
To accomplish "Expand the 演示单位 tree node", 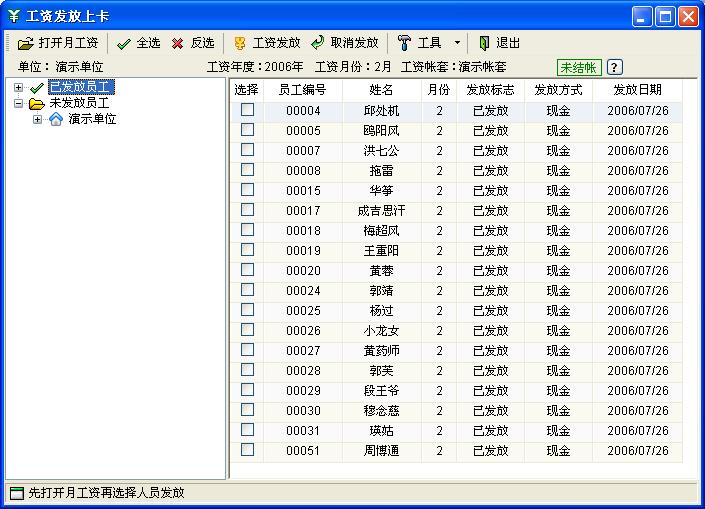I will 37,120.
